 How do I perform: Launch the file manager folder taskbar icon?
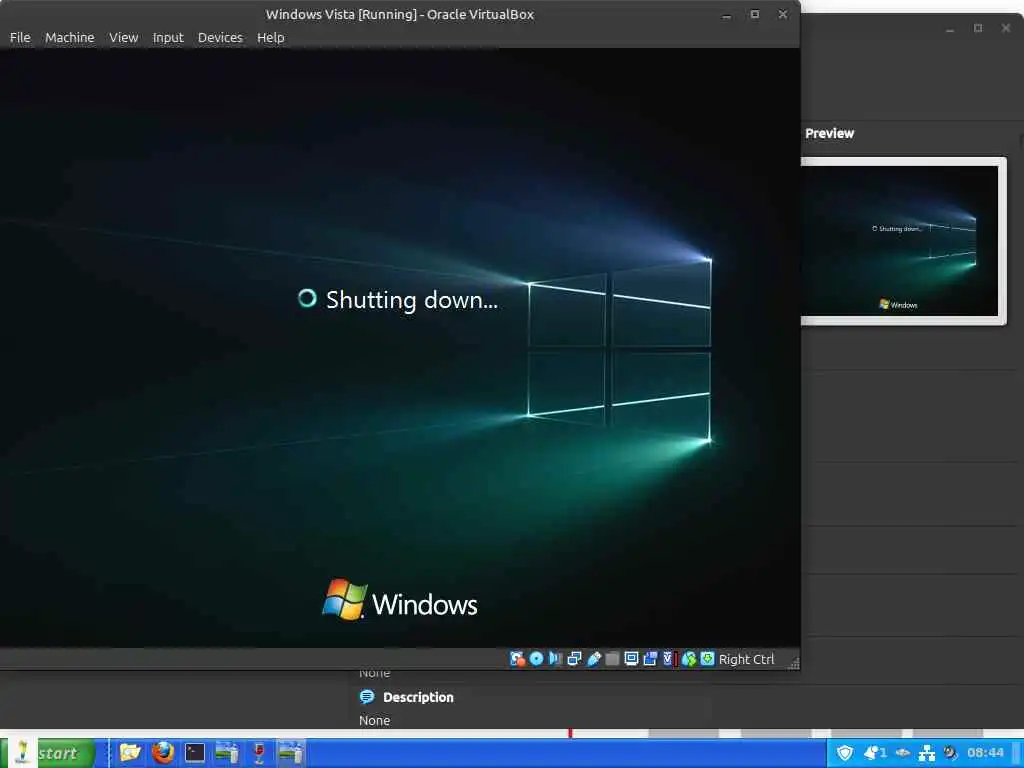click(x=130, y=753)
